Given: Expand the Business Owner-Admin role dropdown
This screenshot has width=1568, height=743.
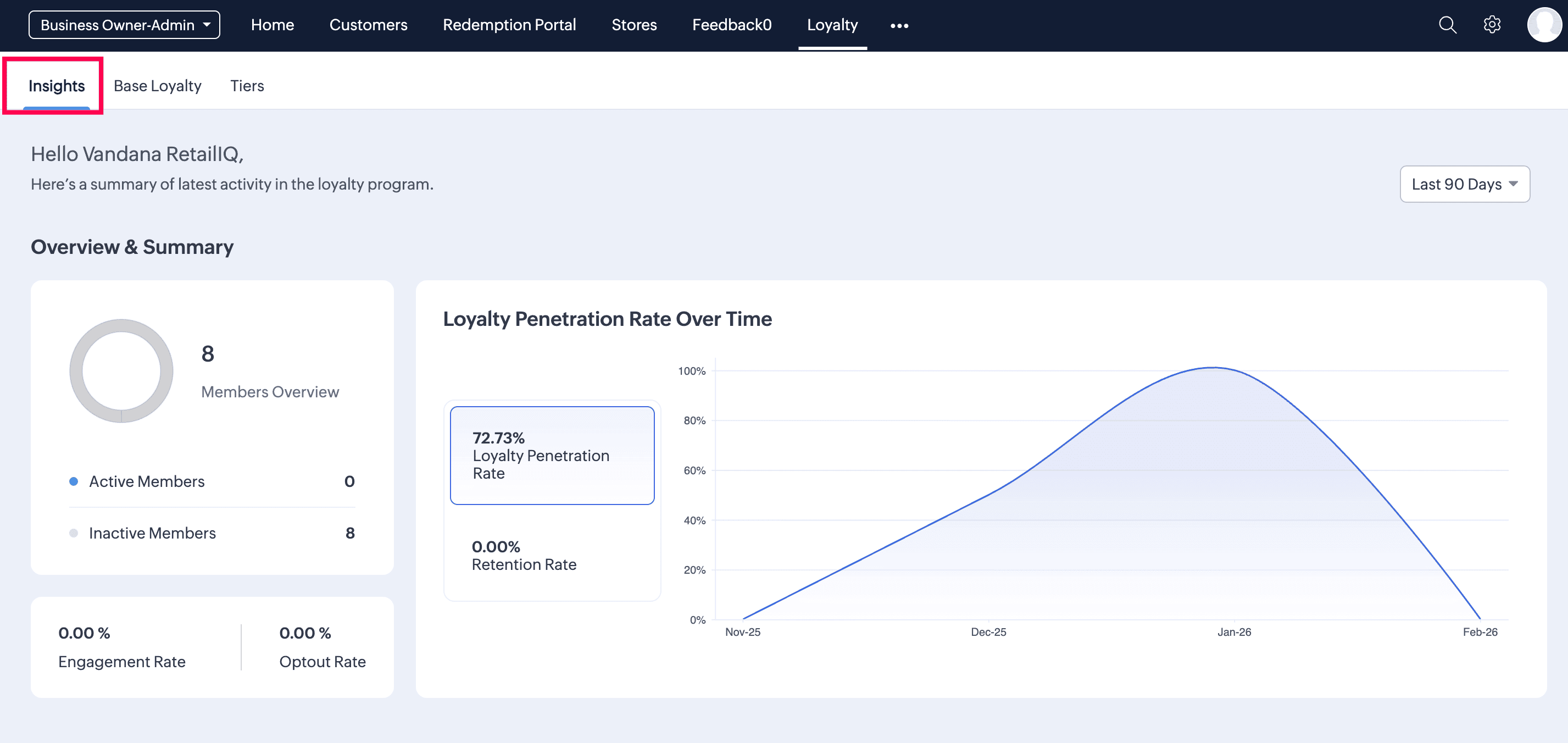Looking at the screenshot, I should click(124, 25).
